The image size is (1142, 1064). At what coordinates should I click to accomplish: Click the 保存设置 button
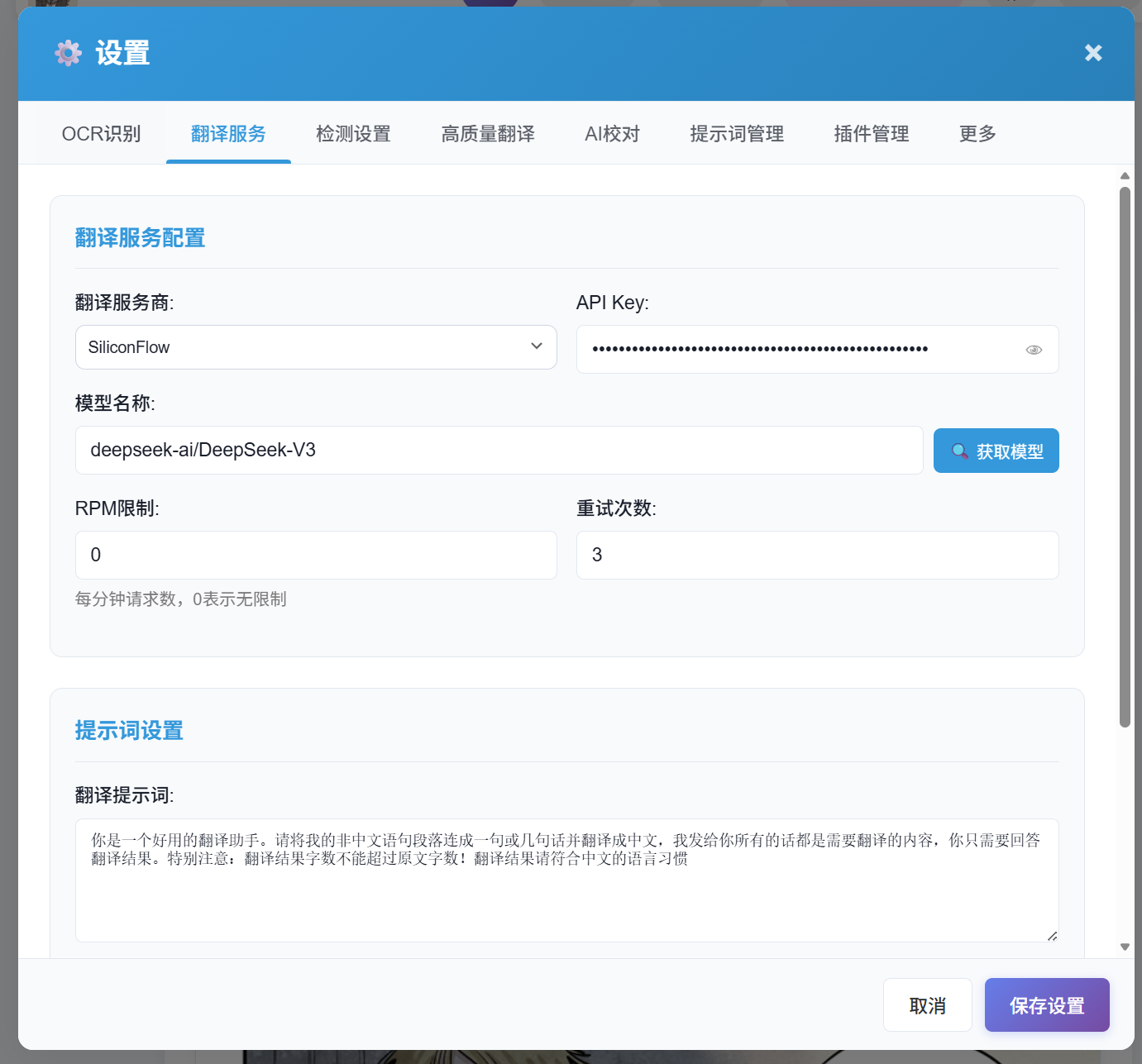coord(1047,1004)
